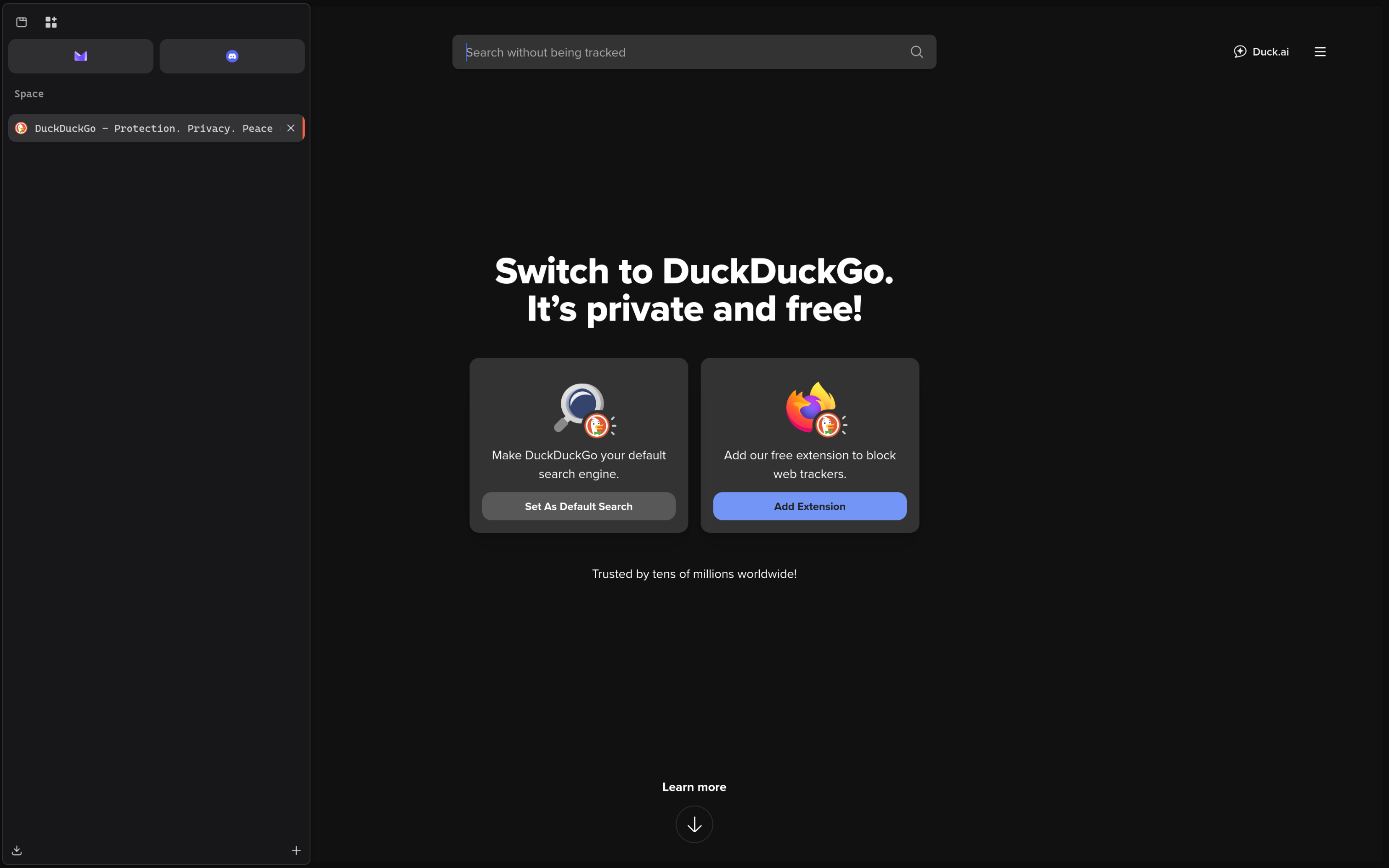Image resolution: width=1389 pixels, height=868 pixels.
Task: Click the Add Extension button
Action: (x=810, y=506)
